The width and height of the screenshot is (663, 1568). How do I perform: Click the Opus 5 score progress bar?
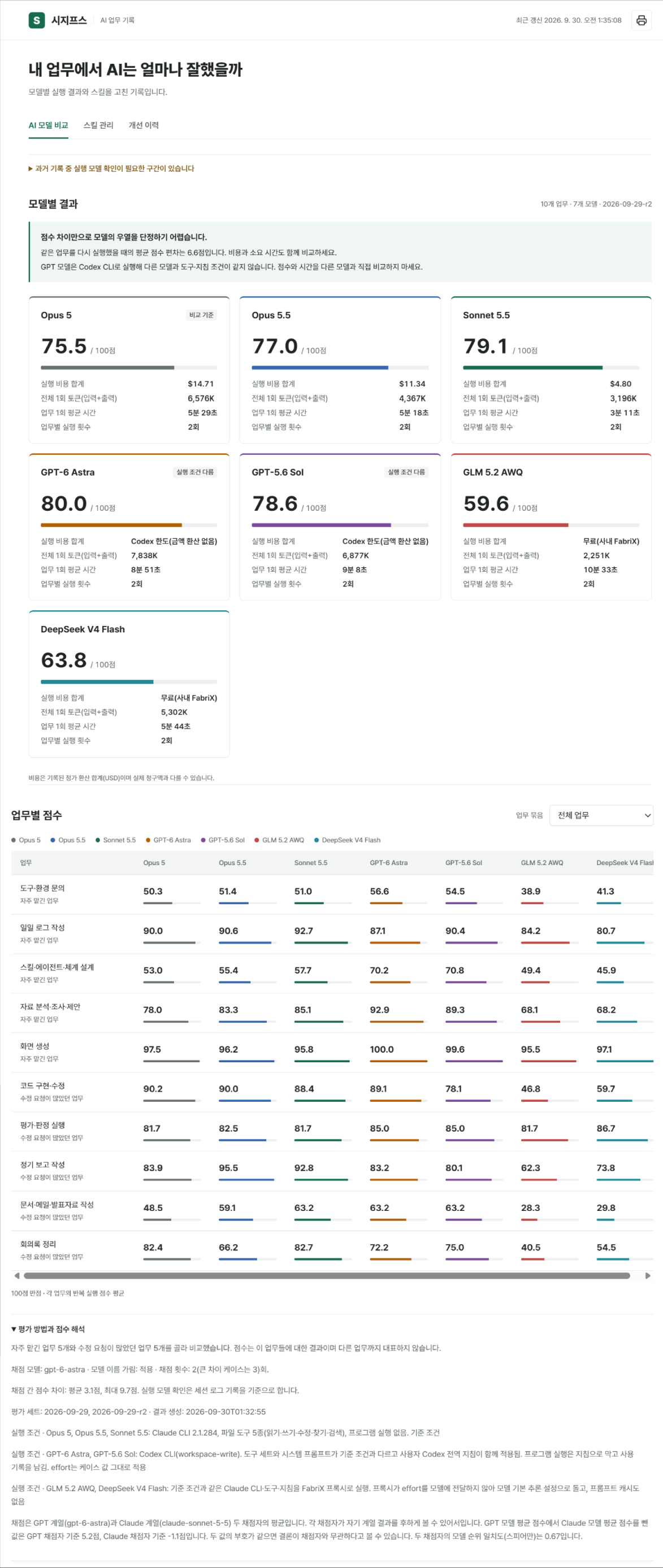(x=129, y=368)
